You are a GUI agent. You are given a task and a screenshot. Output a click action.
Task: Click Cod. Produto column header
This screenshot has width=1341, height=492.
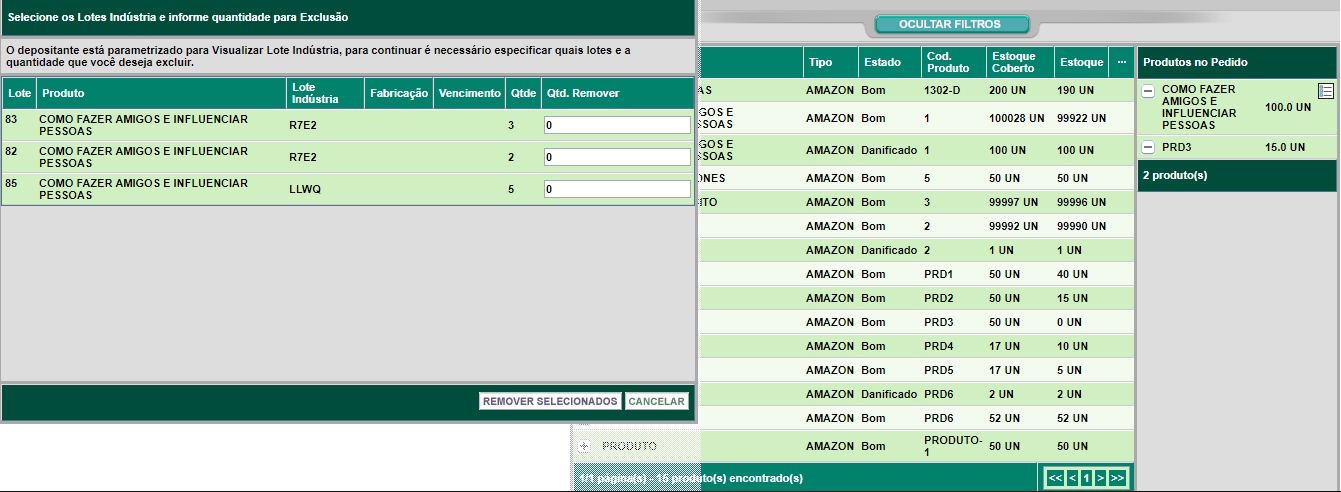(952, 62)
